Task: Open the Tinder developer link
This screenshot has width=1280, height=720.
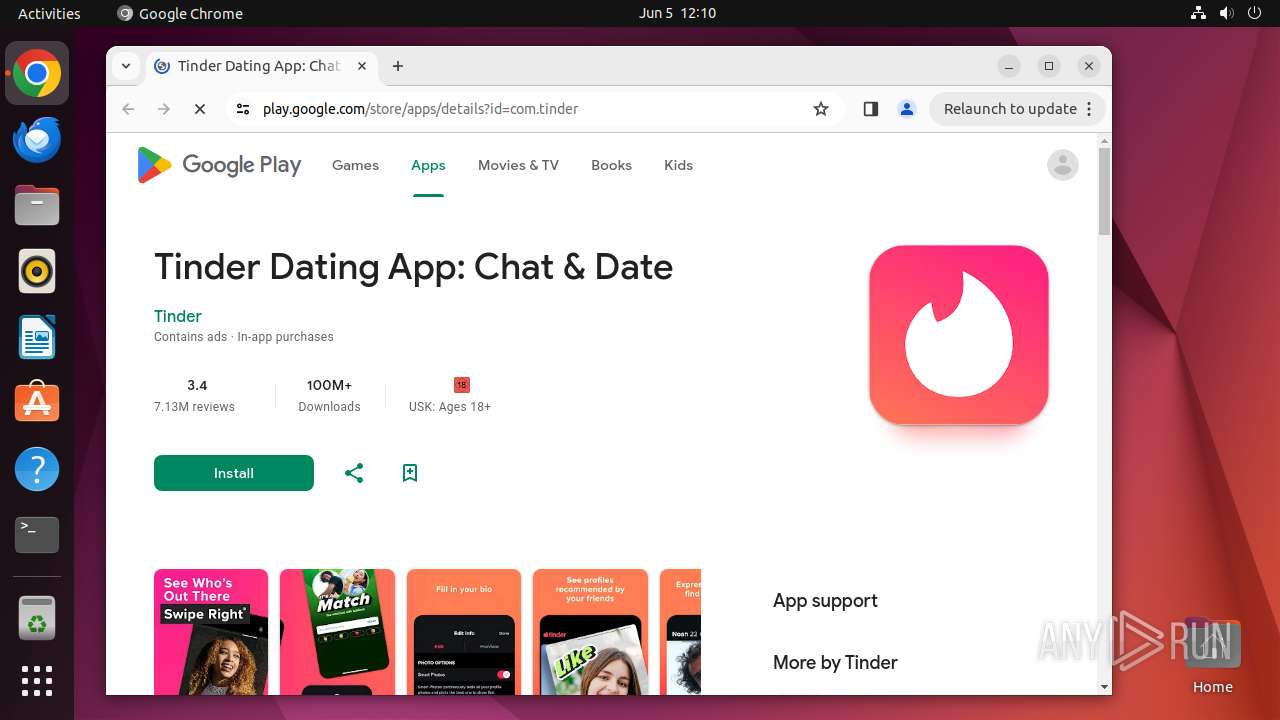Action: pos(178,316)
